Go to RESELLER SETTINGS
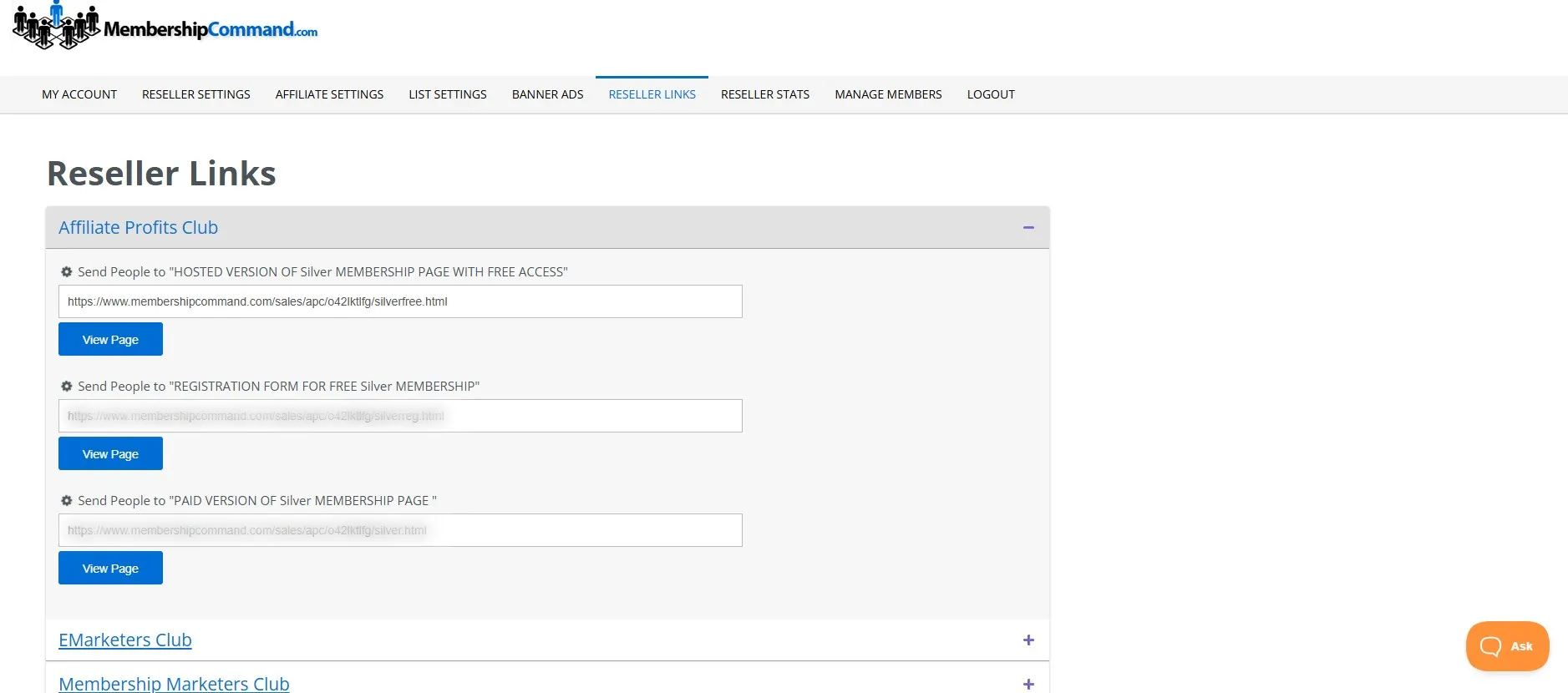This screenshot has height=693, width=1568. (196, 94)
